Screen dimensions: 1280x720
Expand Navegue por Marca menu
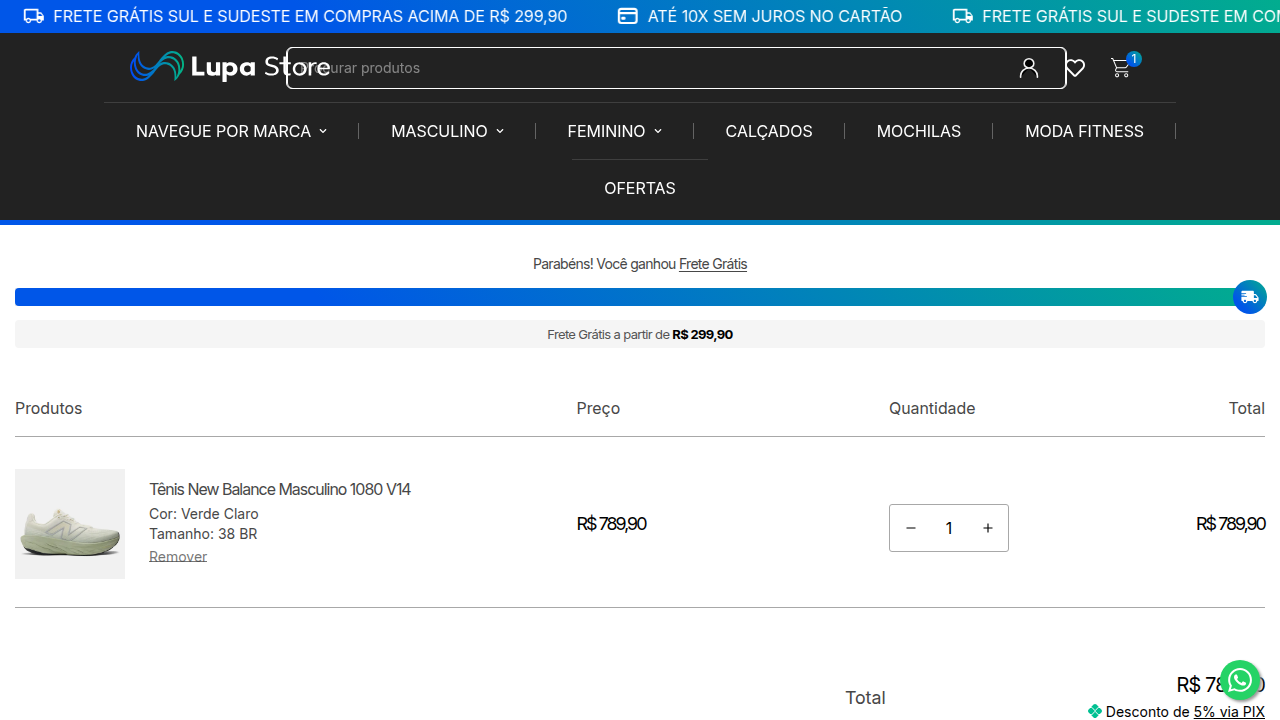231,131
